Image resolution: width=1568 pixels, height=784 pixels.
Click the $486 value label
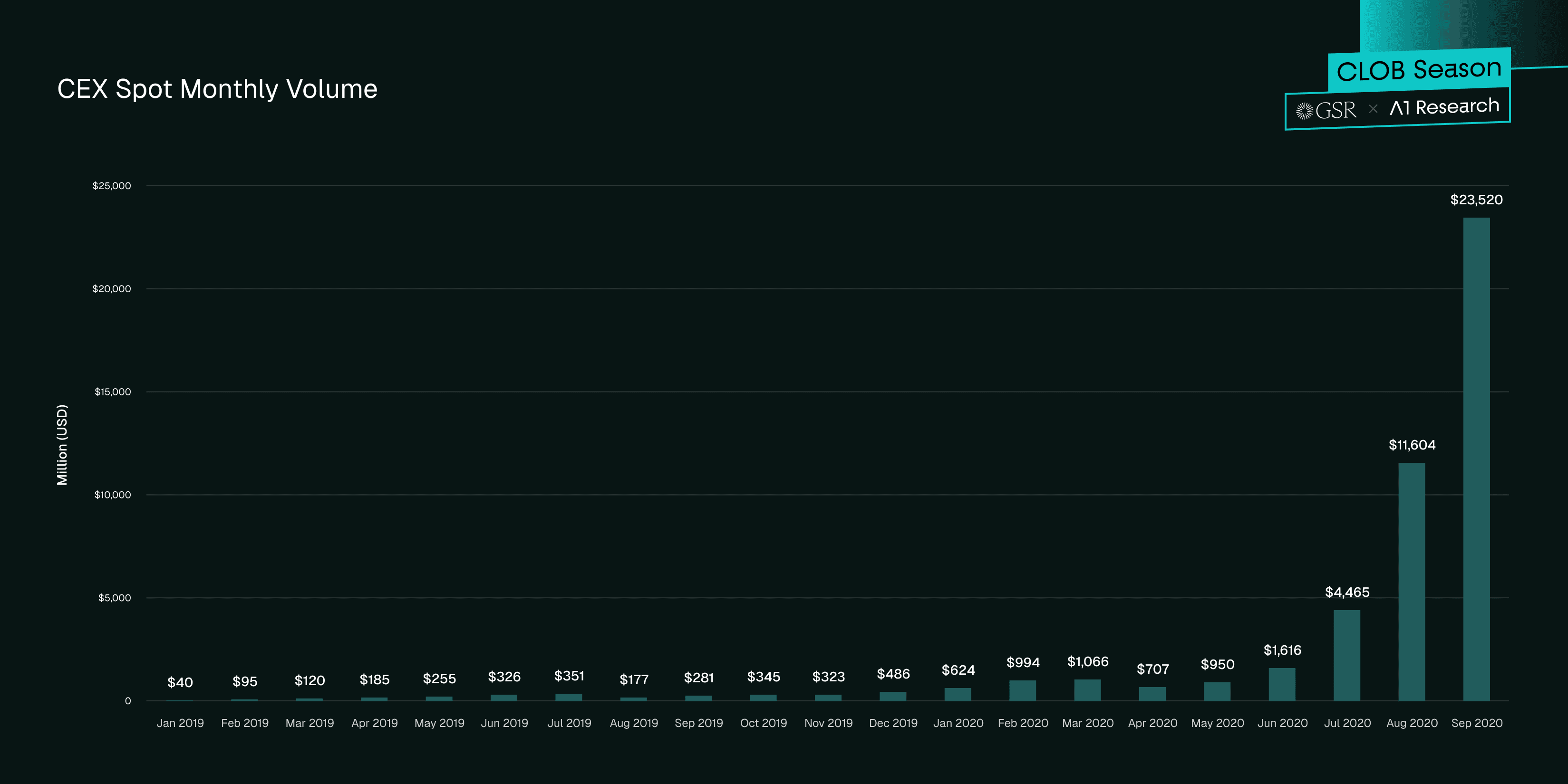click(x=893, y=674)
